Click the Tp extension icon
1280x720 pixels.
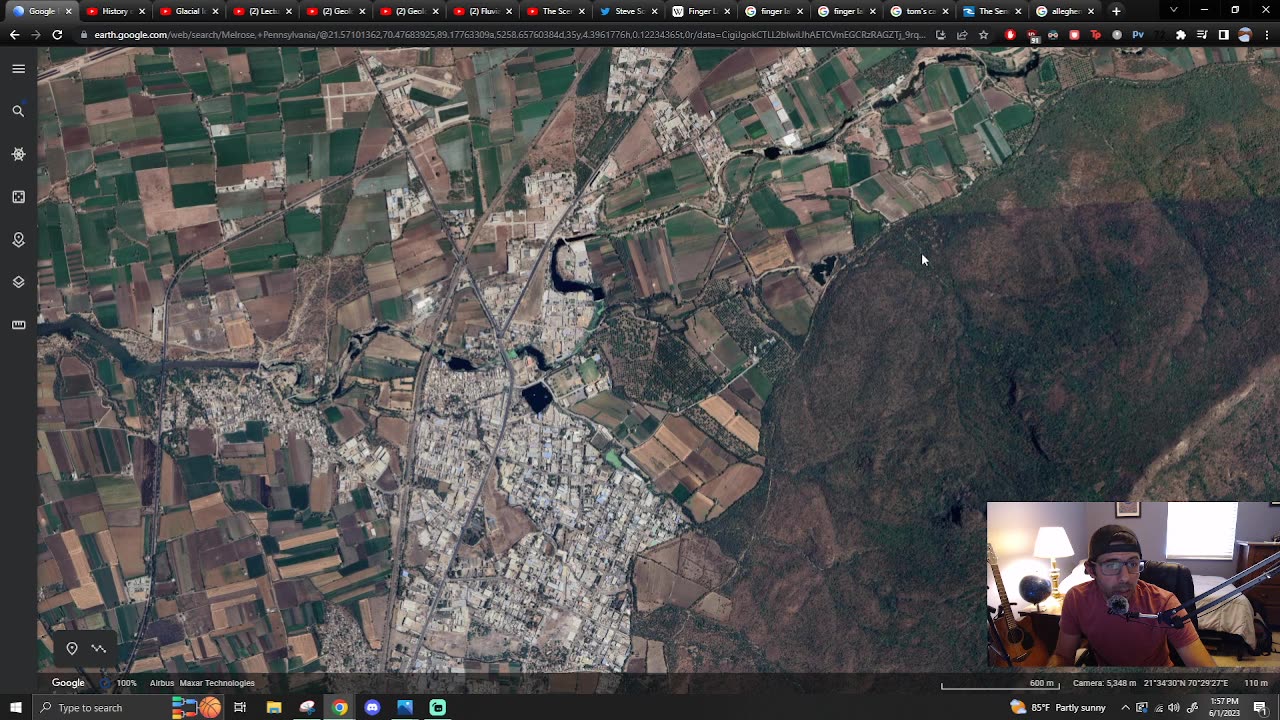click(x=1095, y=35)
